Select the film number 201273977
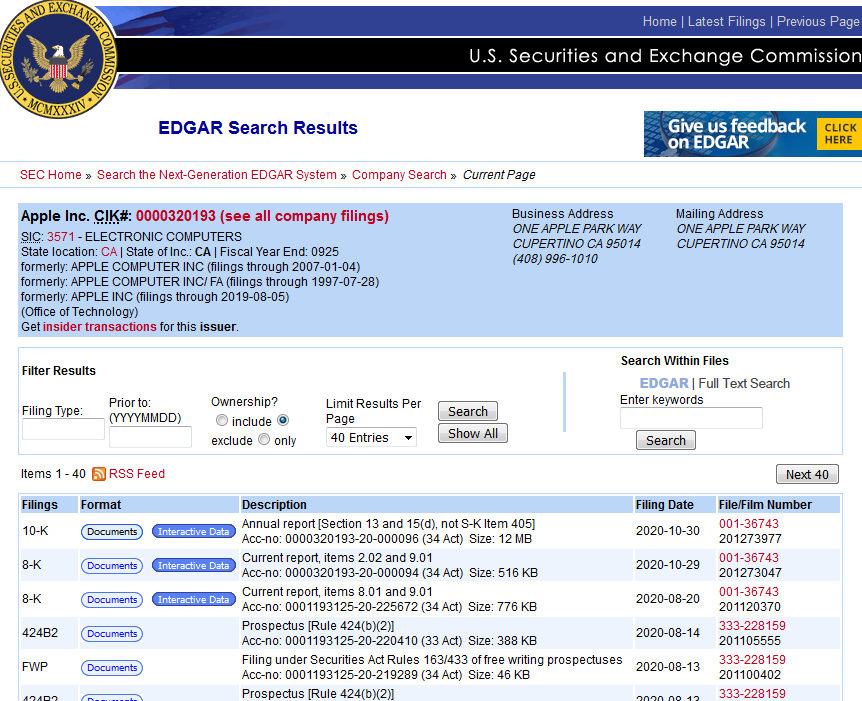This screenshot has width=862, height=701. coord(750,539)
